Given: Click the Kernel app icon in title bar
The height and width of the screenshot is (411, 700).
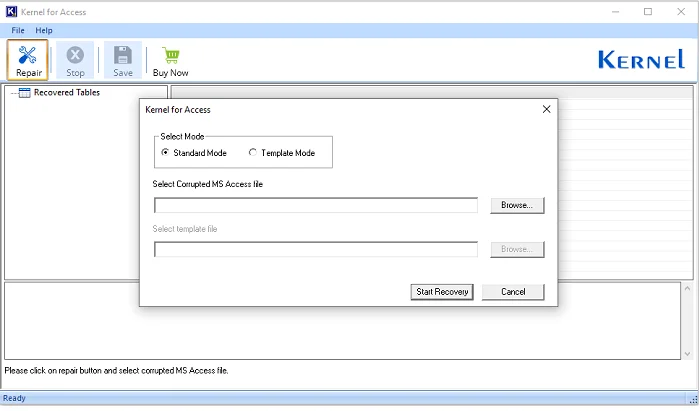Looking at the screenshot, I should [12, 12].
